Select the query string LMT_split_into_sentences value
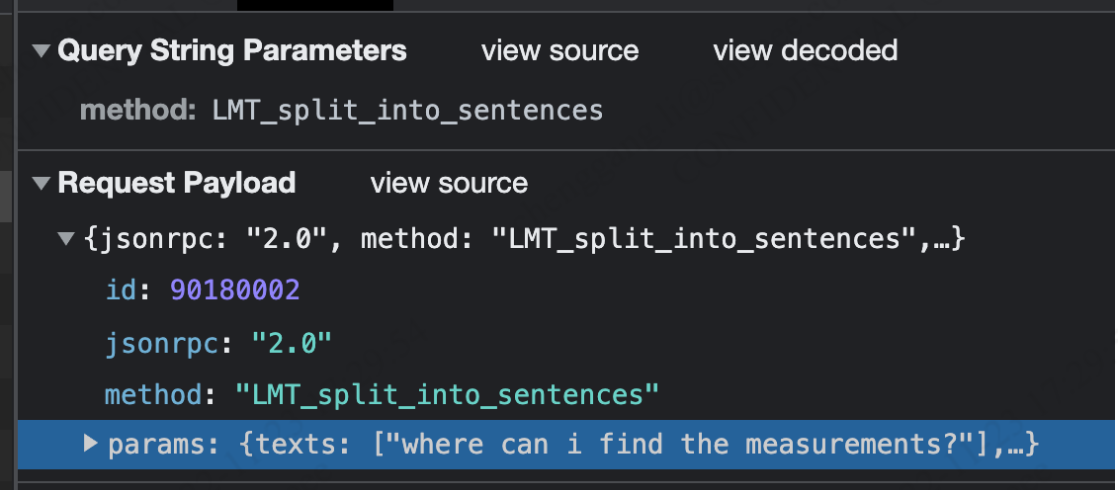 point(408,110)
